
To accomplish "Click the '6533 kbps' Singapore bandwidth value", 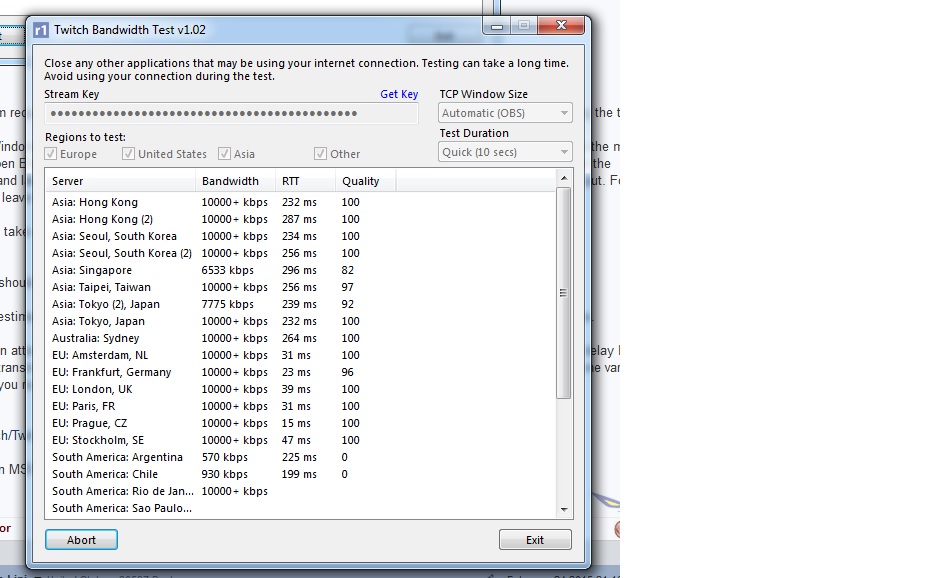I will click(x=228, y=270).
